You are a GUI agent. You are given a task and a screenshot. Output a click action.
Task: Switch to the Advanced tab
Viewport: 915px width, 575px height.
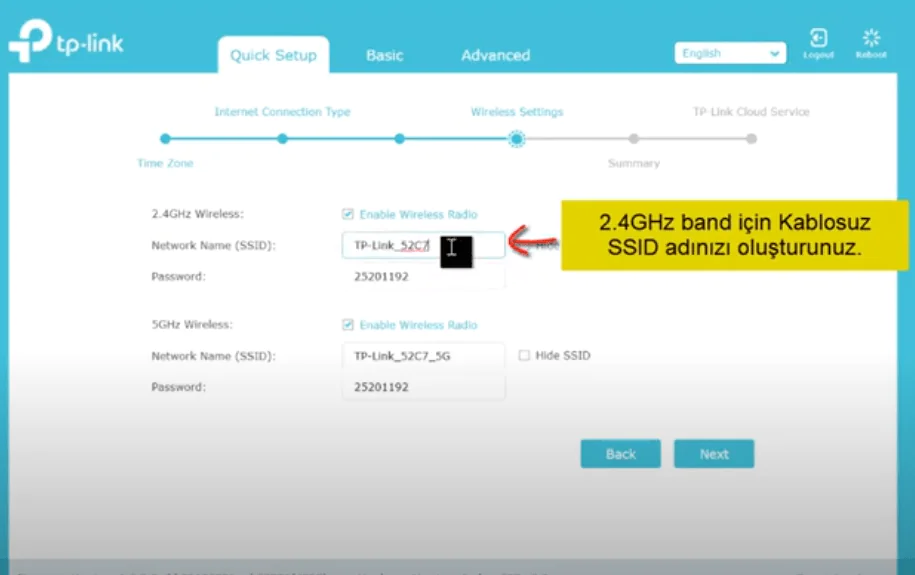coord(495,55)
